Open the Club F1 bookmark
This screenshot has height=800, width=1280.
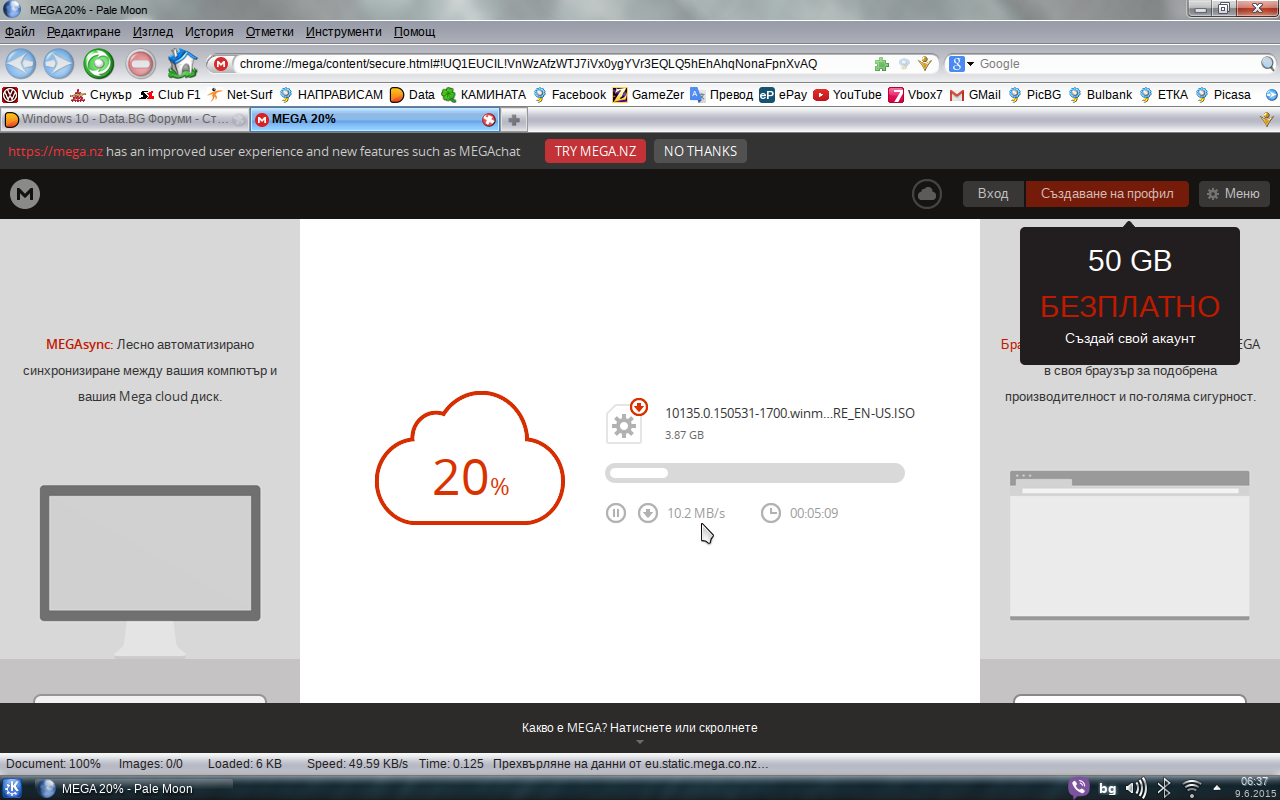point(170,95)
